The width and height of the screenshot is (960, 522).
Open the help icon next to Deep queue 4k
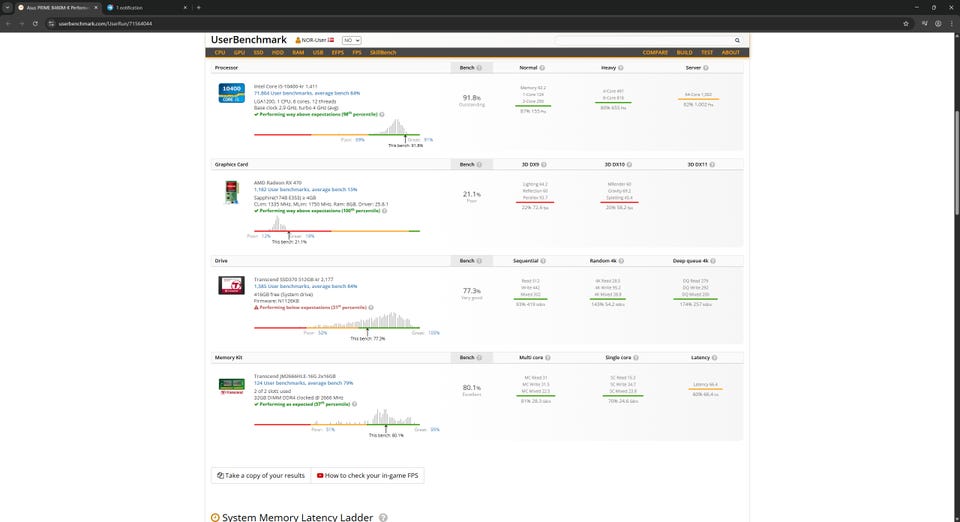(x=713, y=261)
